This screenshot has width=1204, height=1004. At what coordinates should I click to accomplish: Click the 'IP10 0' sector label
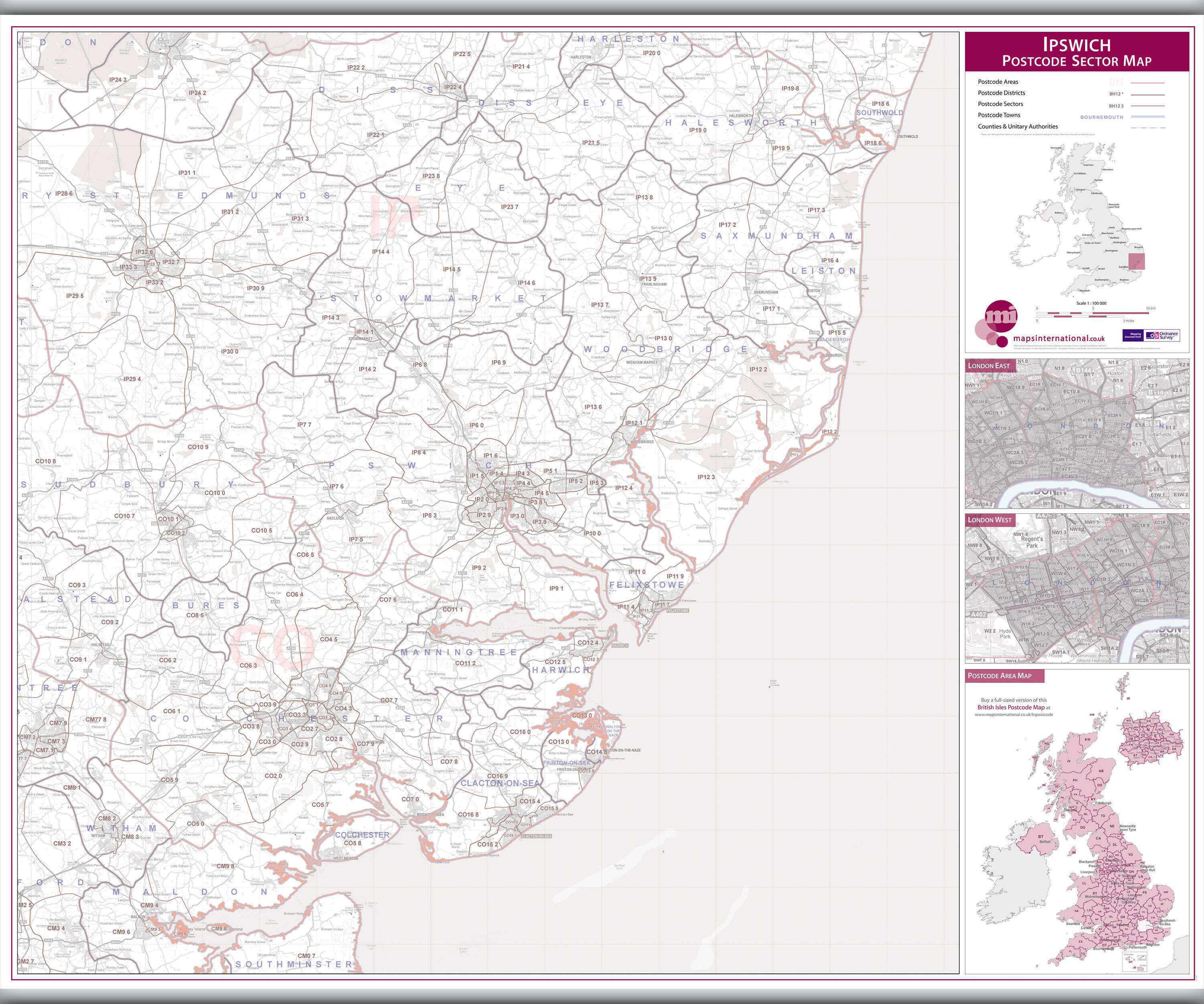tap(592, 533)
